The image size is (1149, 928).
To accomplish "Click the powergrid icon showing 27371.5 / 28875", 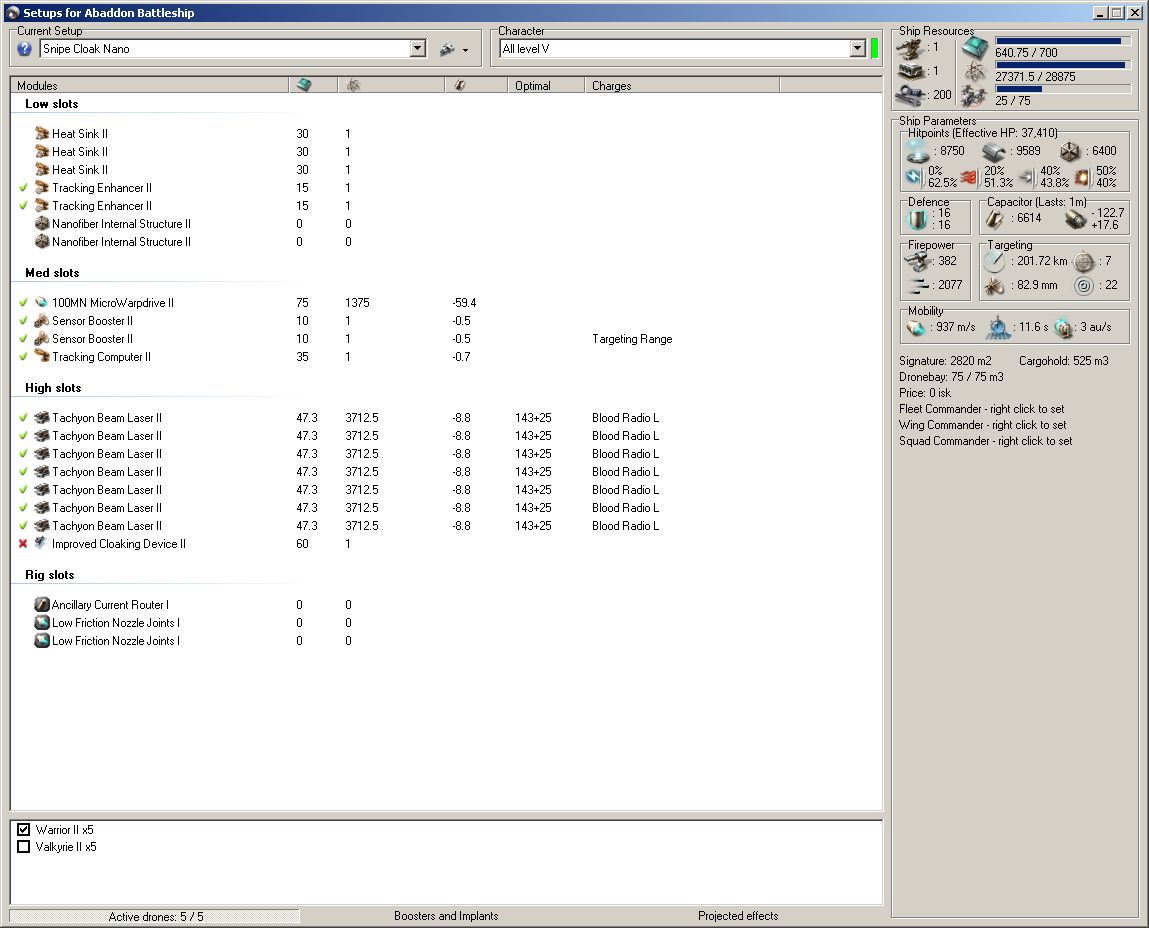I will click(x=975, y=72).
